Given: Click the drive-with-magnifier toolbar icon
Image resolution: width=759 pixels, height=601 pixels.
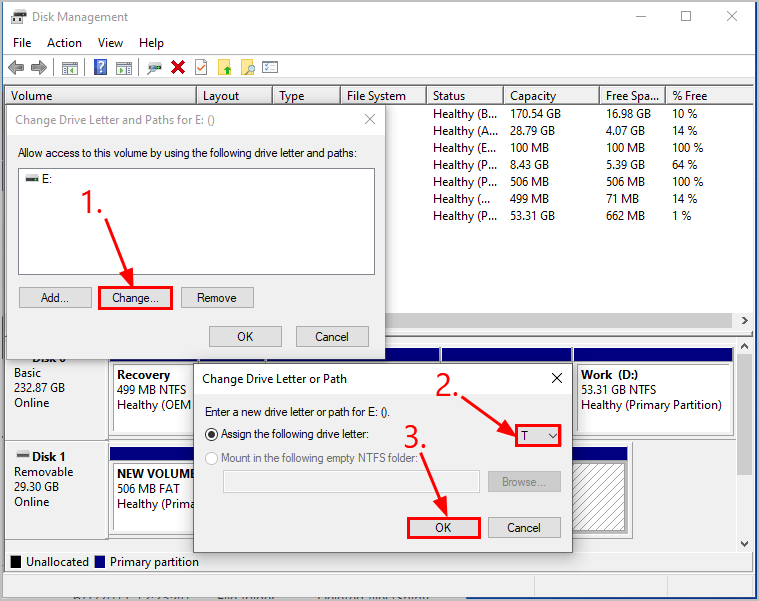Looking at the screenshot, I should pos(154,68).
